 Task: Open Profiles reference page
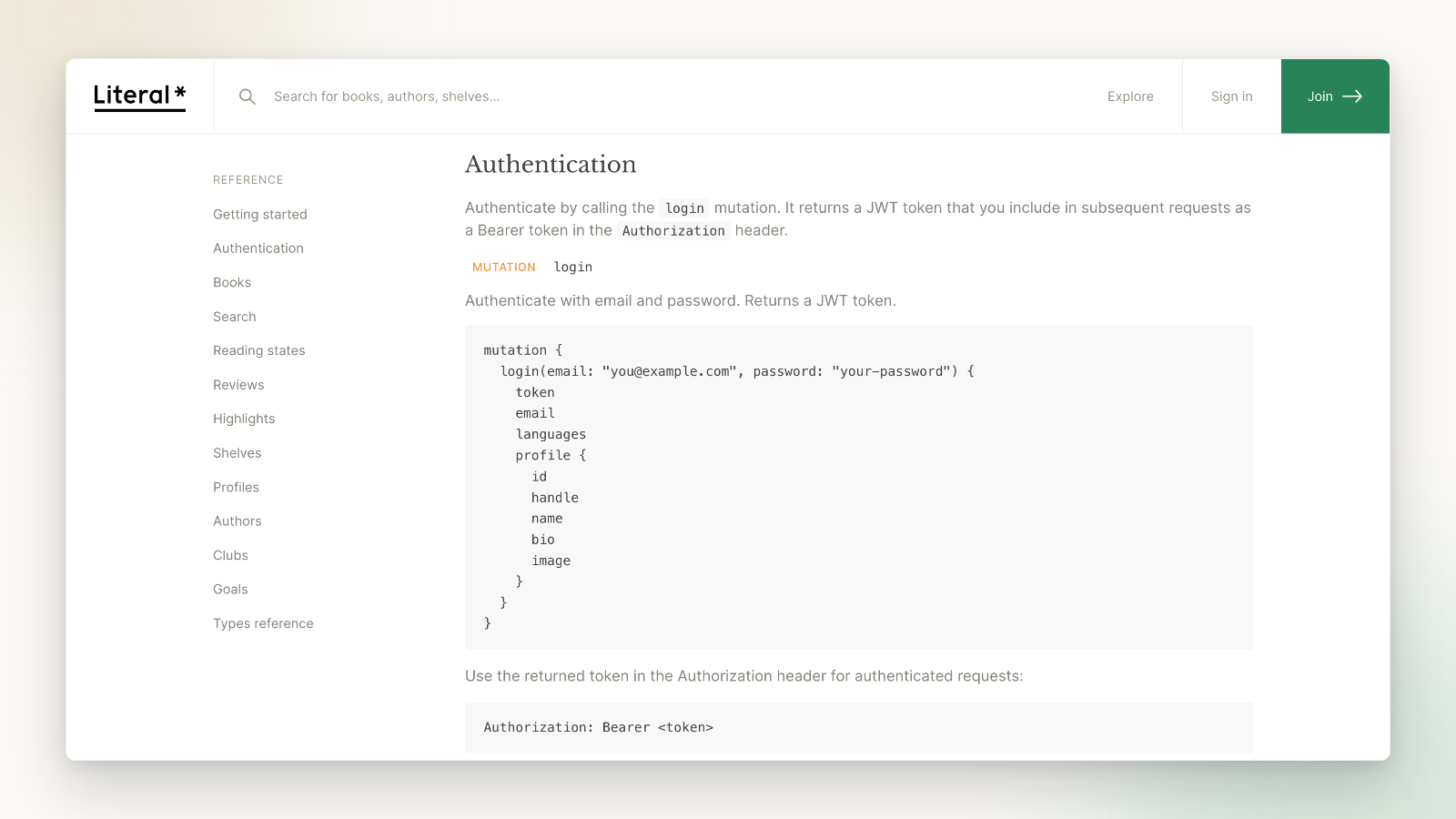(237, 488)
